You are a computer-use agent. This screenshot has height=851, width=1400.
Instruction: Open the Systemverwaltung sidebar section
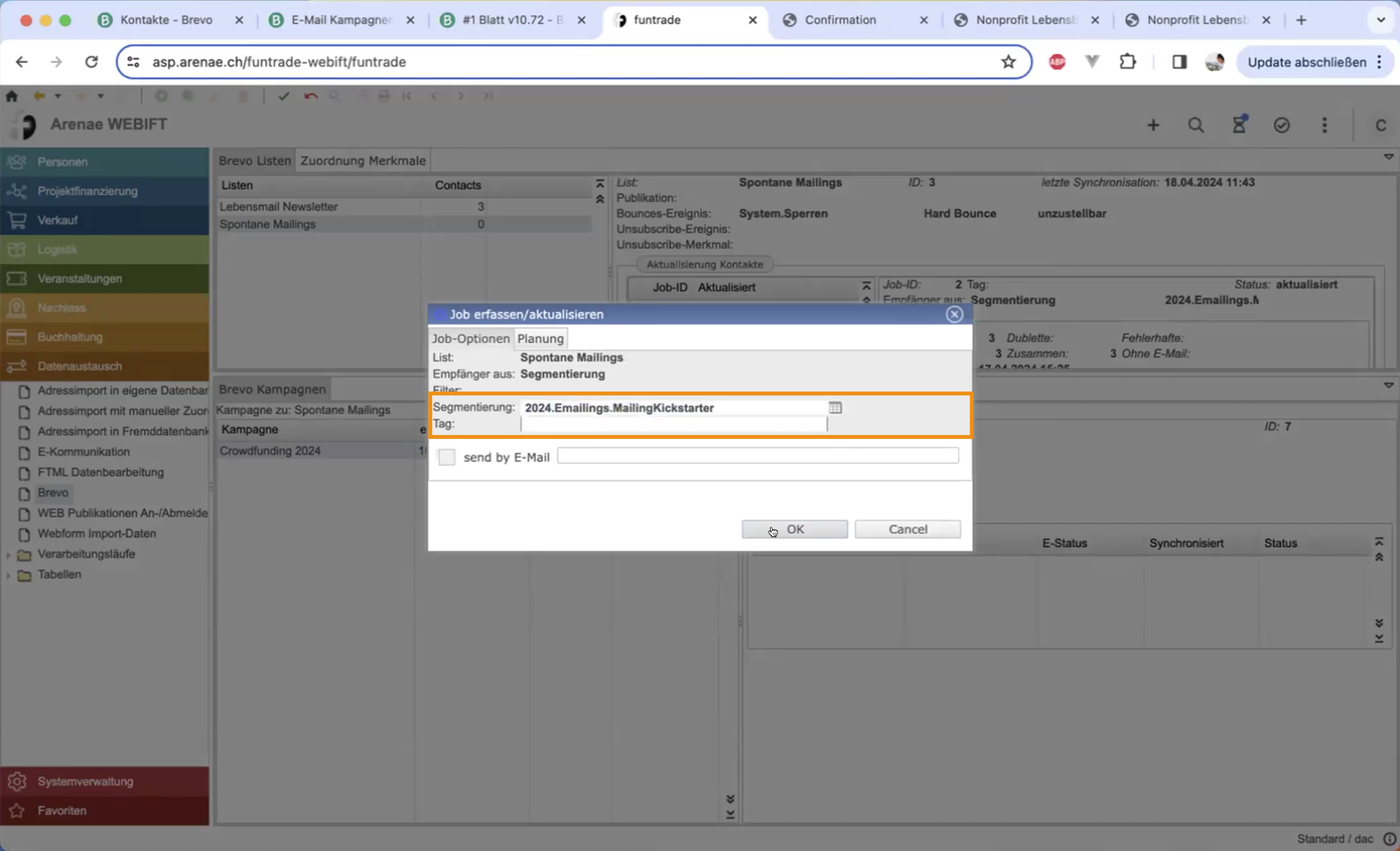(x=85, y=781)
